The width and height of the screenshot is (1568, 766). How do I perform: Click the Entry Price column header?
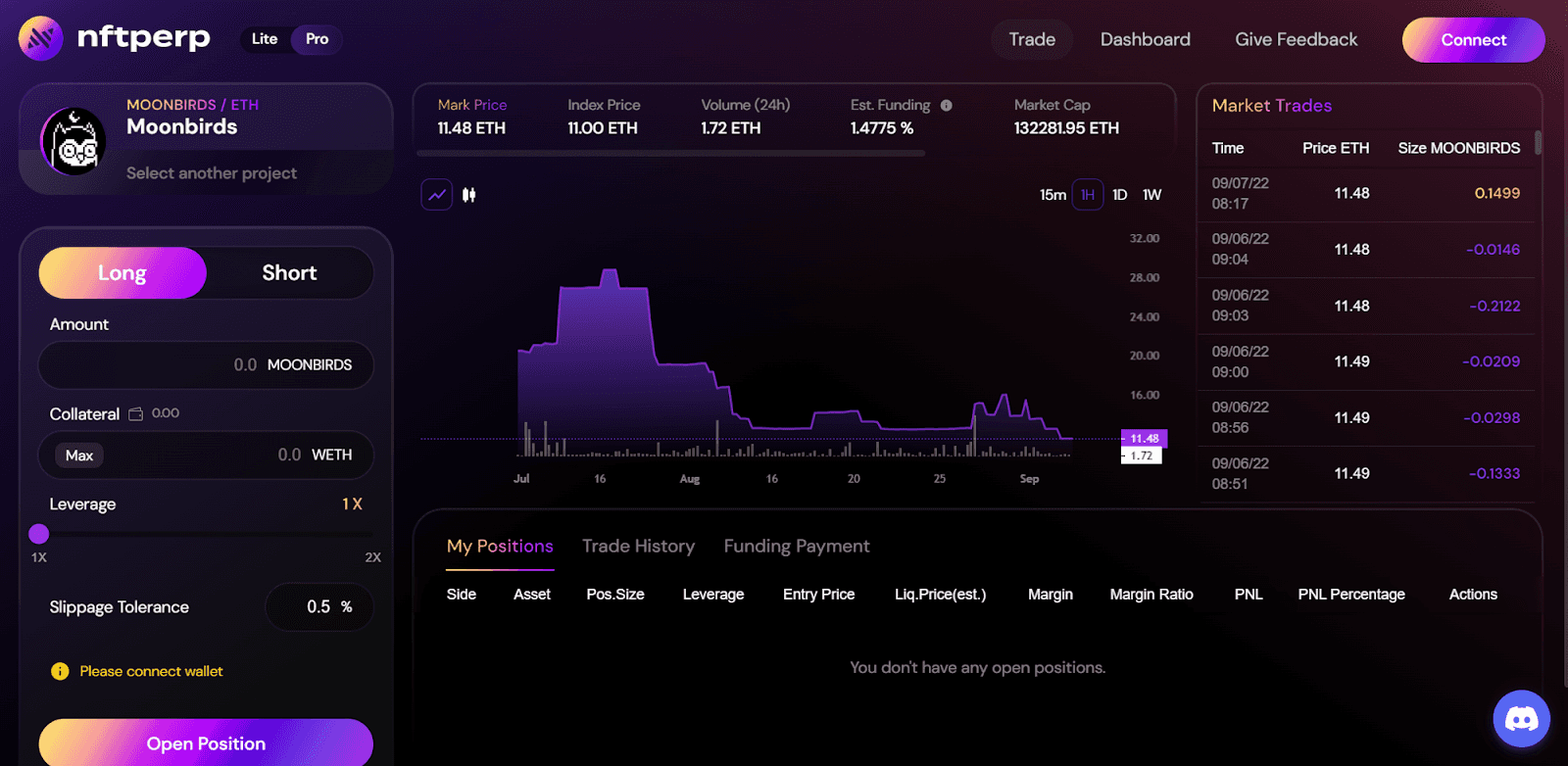[818, 595]
